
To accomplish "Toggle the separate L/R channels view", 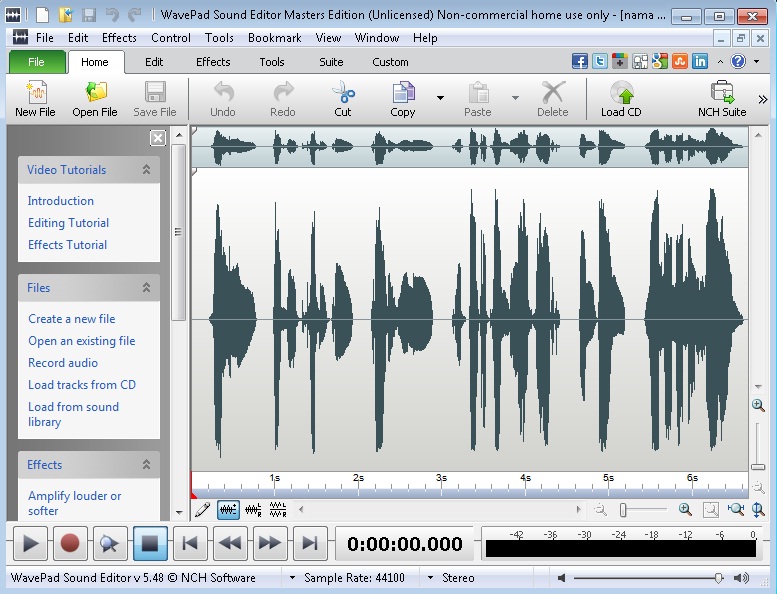I will click(278, 509).
